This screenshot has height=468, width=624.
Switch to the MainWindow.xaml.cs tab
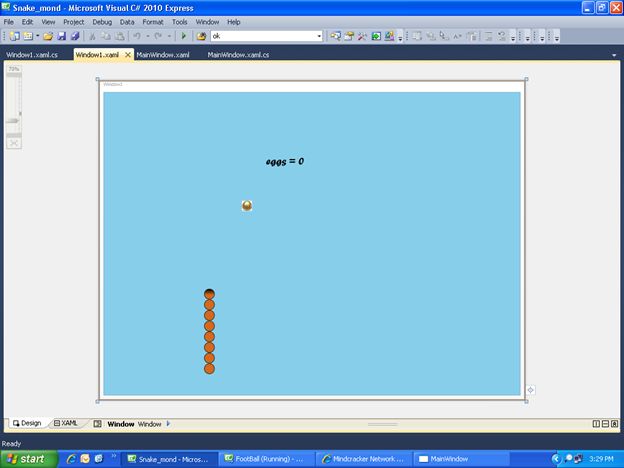238,55
